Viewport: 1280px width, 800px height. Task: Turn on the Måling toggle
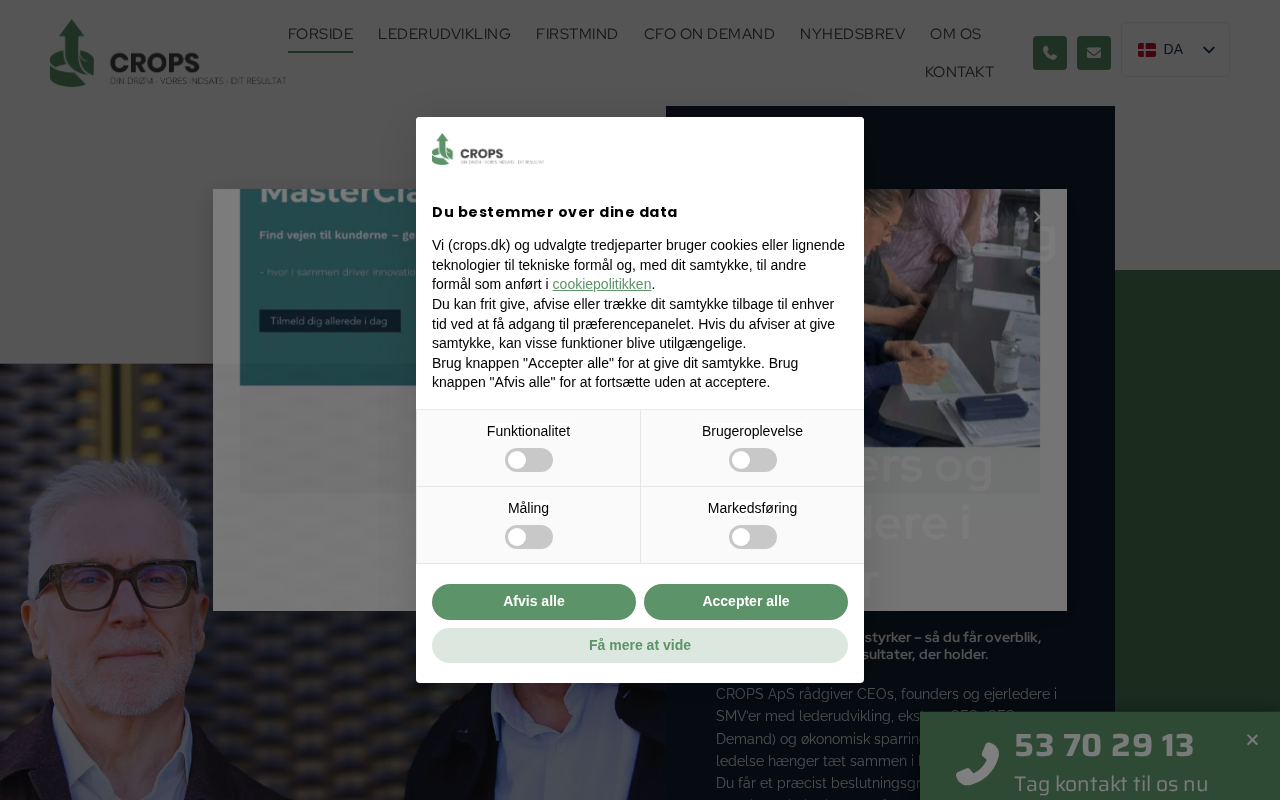(x=529, y=537)
